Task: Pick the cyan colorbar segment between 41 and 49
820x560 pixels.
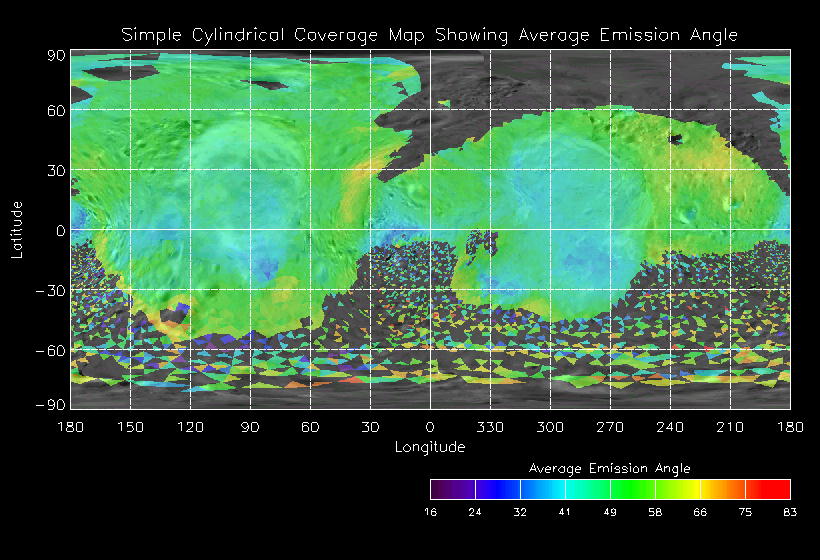Action: pyautogui.click(x=588, y=489)
